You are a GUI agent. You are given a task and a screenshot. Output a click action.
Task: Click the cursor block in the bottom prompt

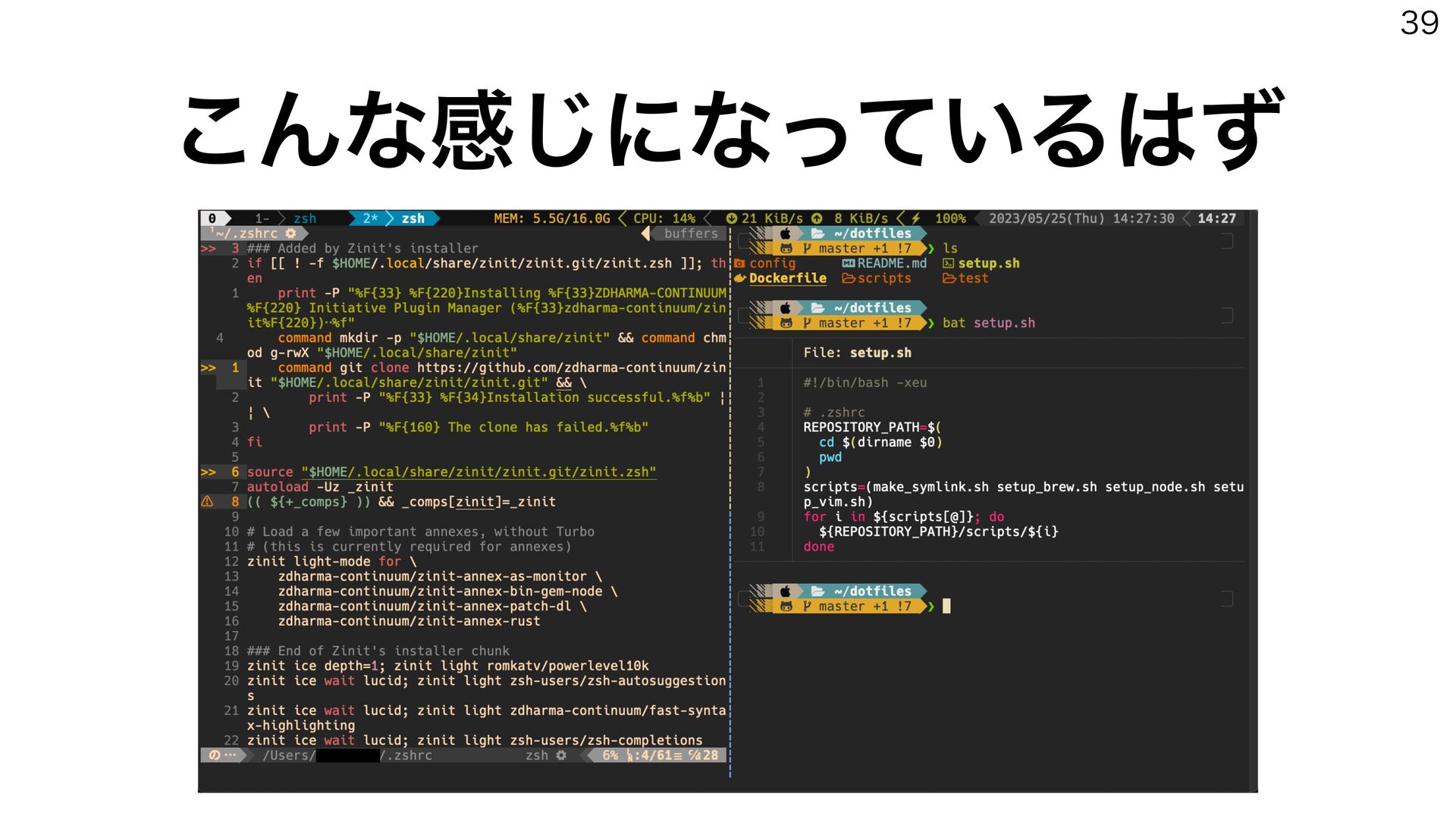(x=946, y=606)
